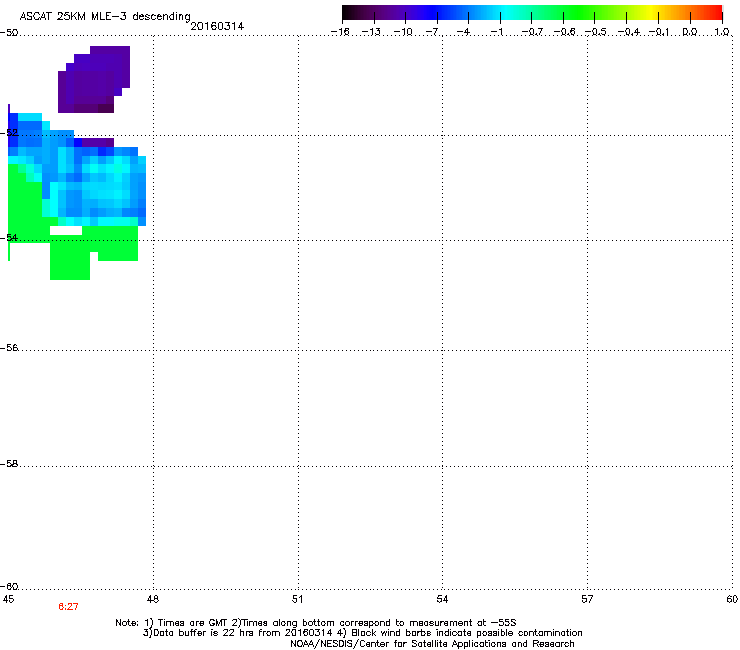Click the longitude label 48
Image resolution: width=740 pixels, height=650 pixels.
153,599
